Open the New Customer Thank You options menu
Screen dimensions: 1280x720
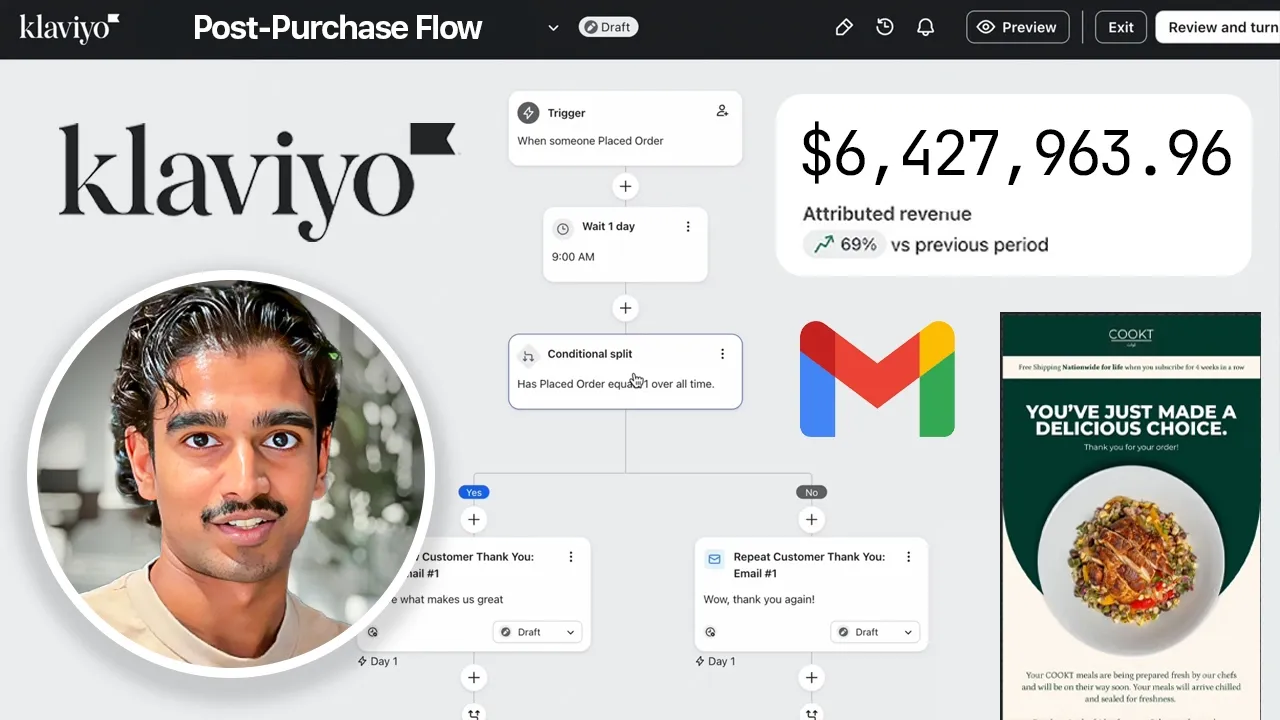point(571,557)
